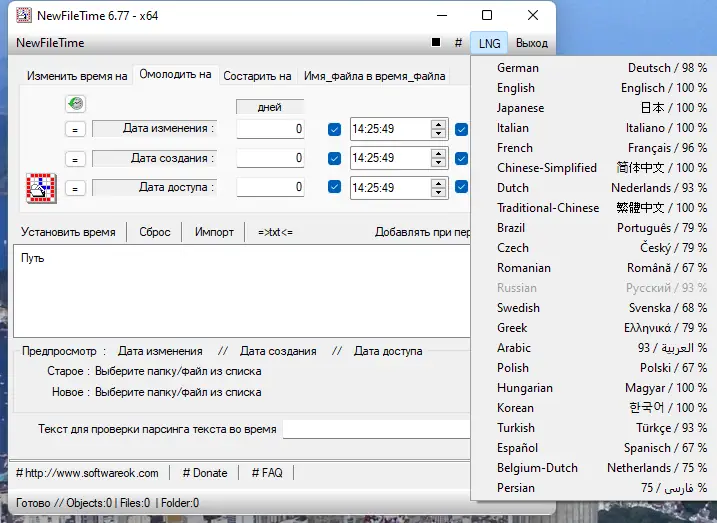717x523 pixels.
Task: Click = button beside Дата создания
Action: 75,159
